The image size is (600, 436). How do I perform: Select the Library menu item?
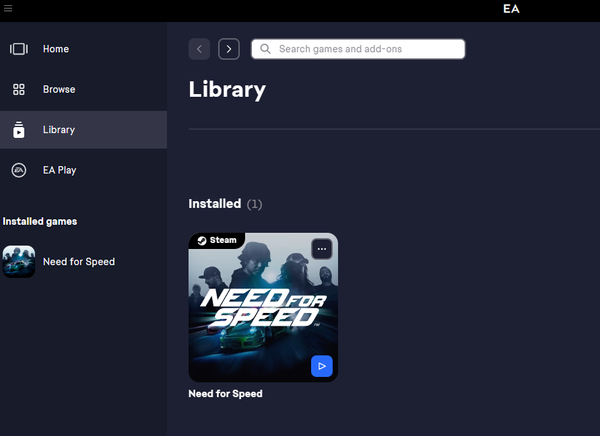click(83, 130)
